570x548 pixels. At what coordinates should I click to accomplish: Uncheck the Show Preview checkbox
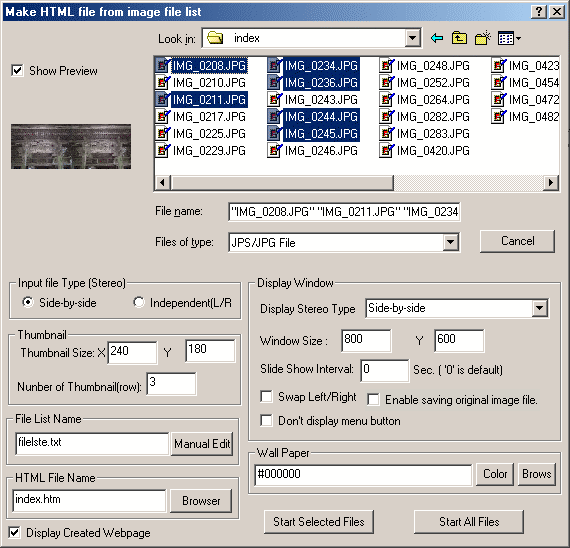[x=17, y=70]
